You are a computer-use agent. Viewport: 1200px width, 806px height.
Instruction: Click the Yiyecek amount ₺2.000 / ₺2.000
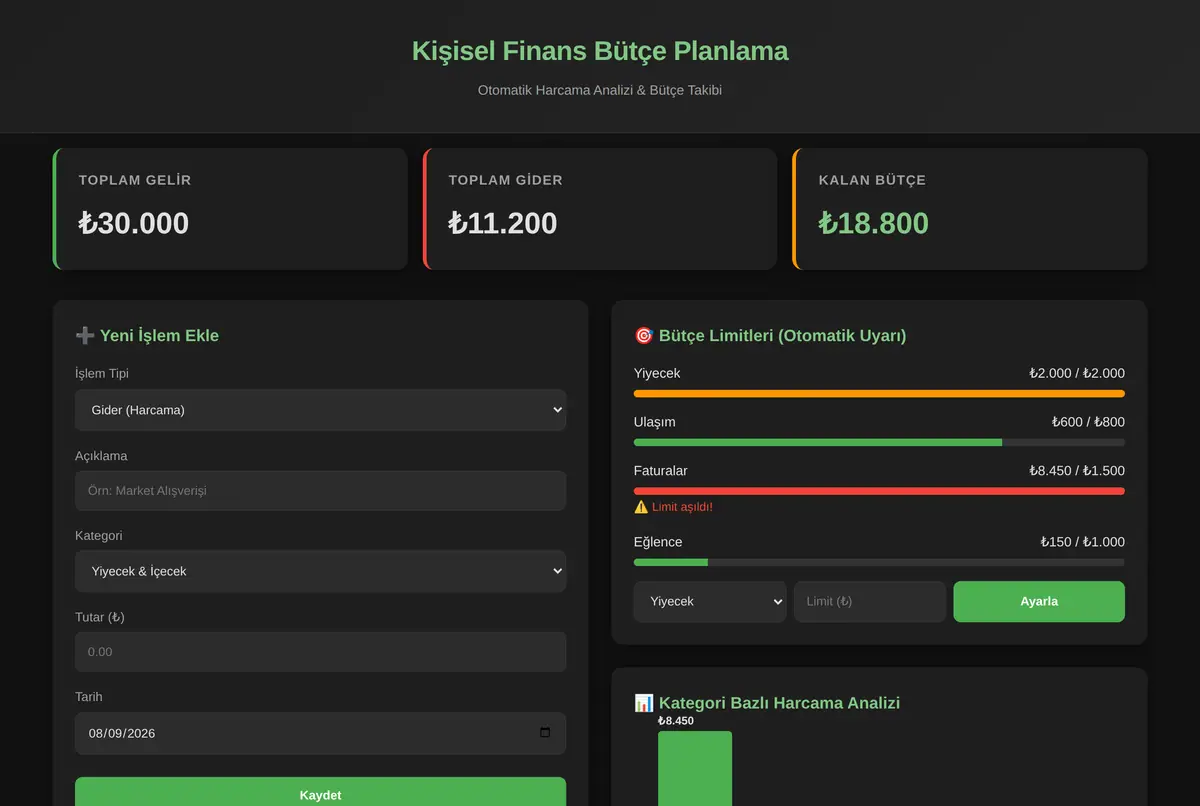1077,373
